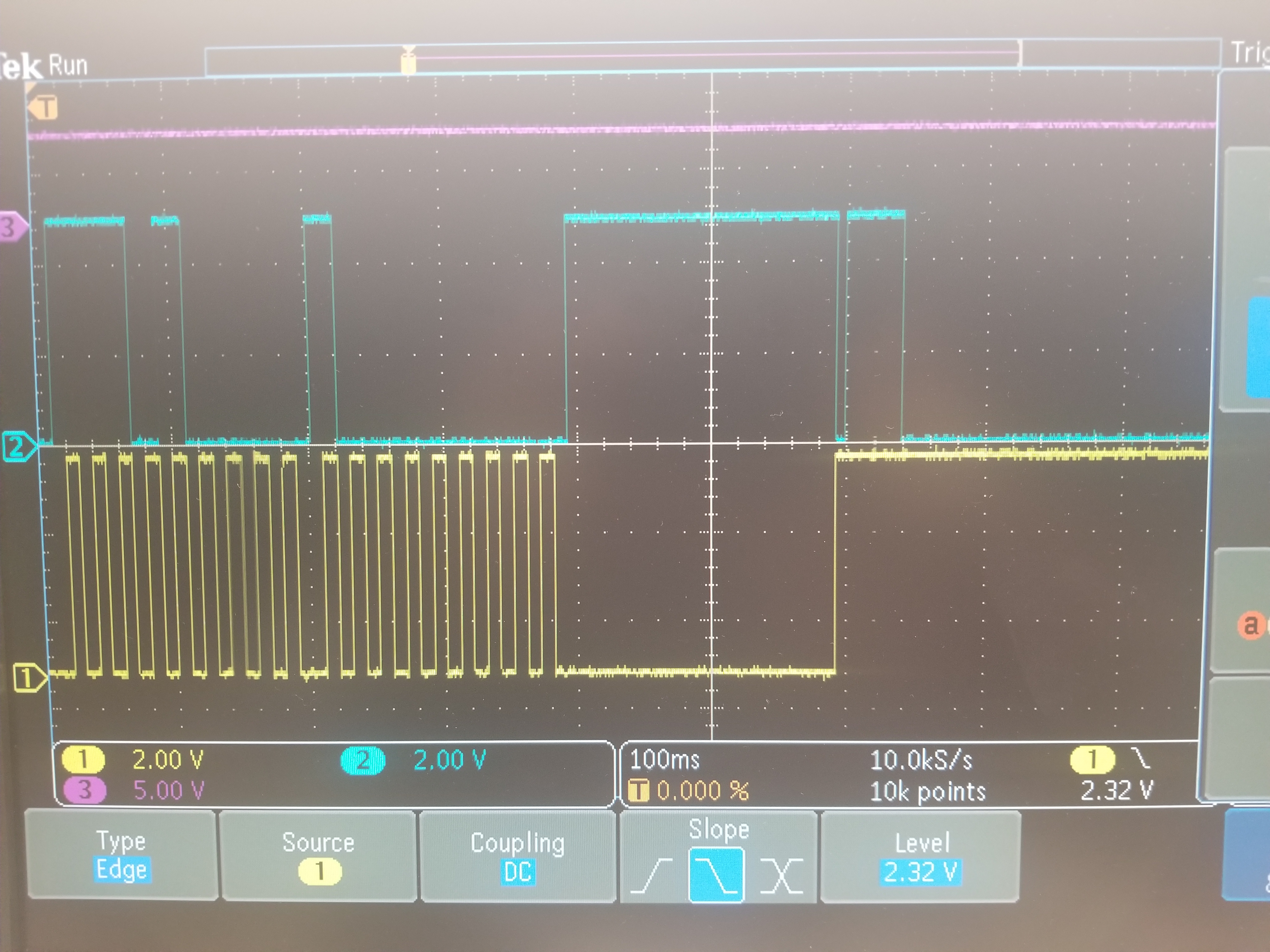Click the channel 3 magenta badge
The image size is (1270, 952).
point(85,790)
